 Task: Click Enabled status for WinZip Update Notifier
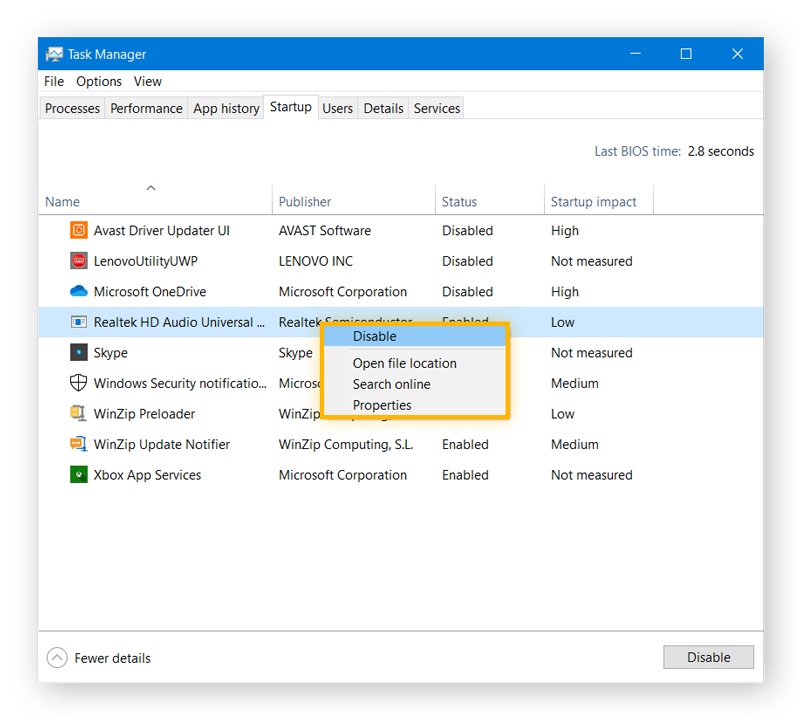click(x=465, y=444)
